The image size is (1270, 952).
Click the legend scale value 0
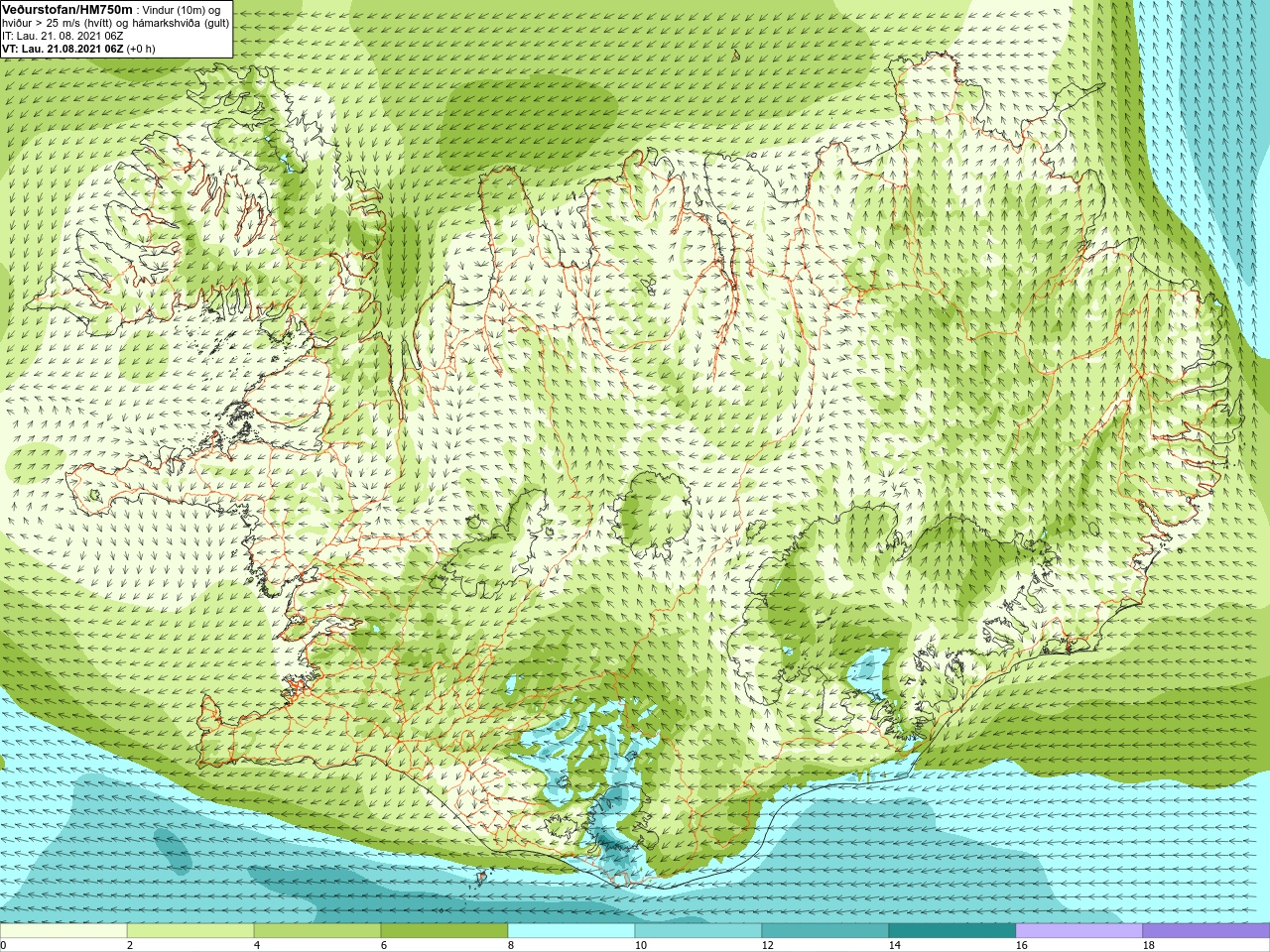click(4, 945)
